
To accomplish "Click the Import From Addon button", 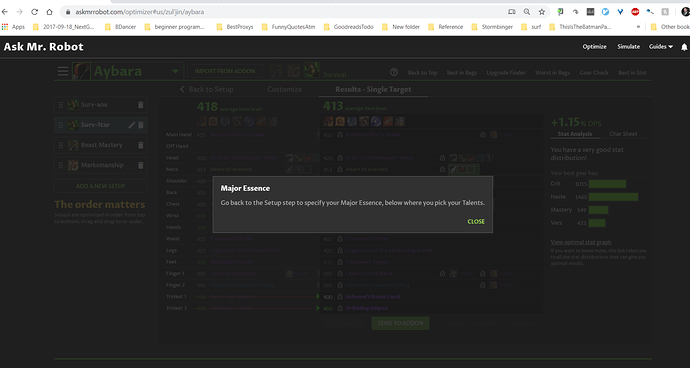I will (225, 71).
